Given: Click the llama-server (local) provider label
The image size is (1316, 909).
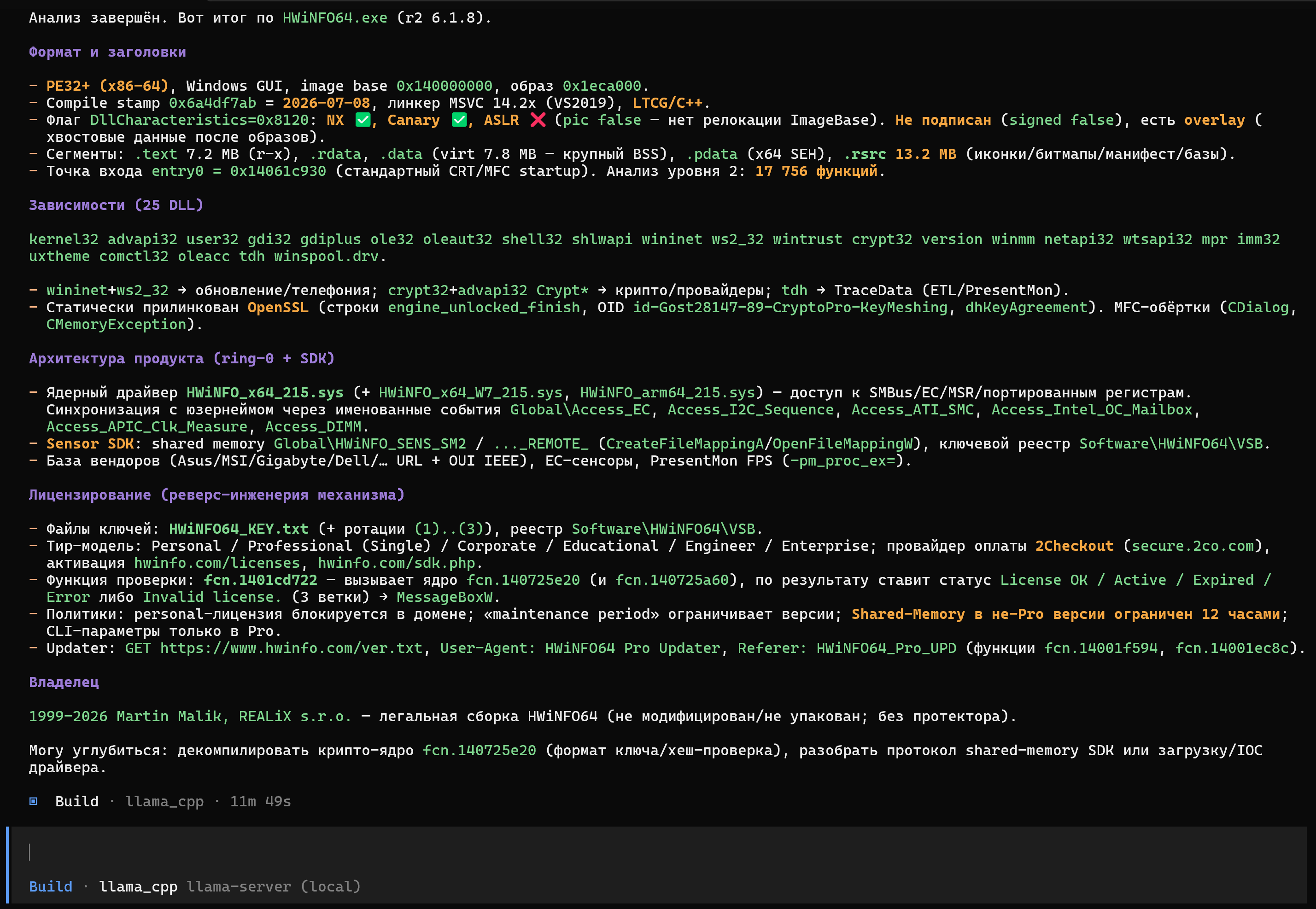Looking at the screenshot, I should click(x=274, y=886).
